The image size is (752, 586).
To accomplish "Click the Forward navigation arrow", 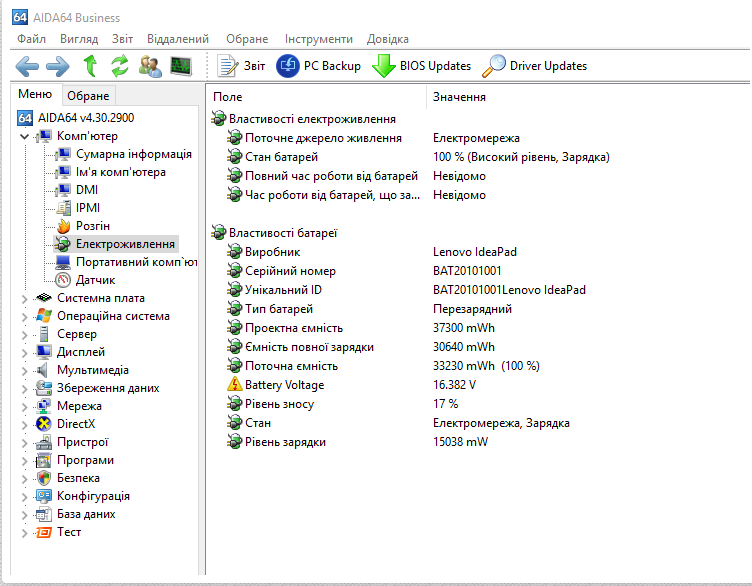I will [x=58, y=66].
